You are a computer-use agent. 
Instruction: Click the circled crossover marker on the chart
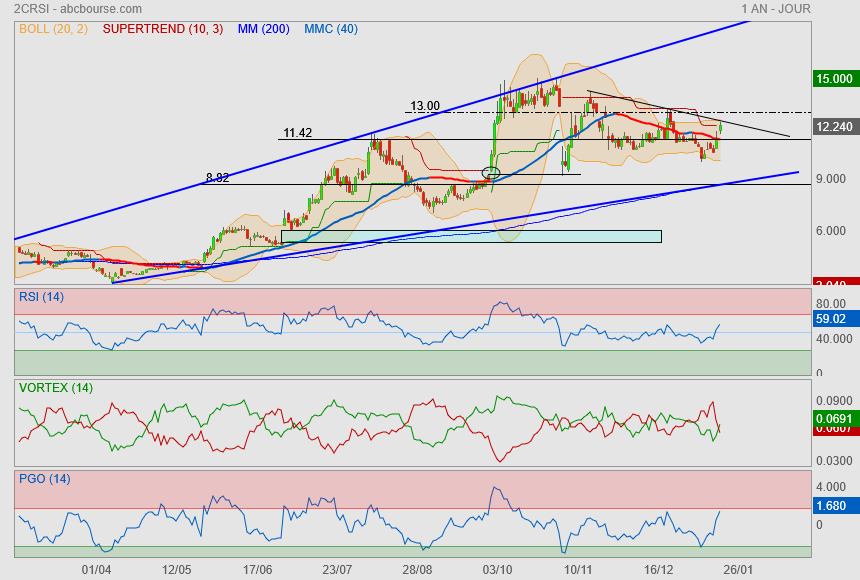tap(491, 173)
